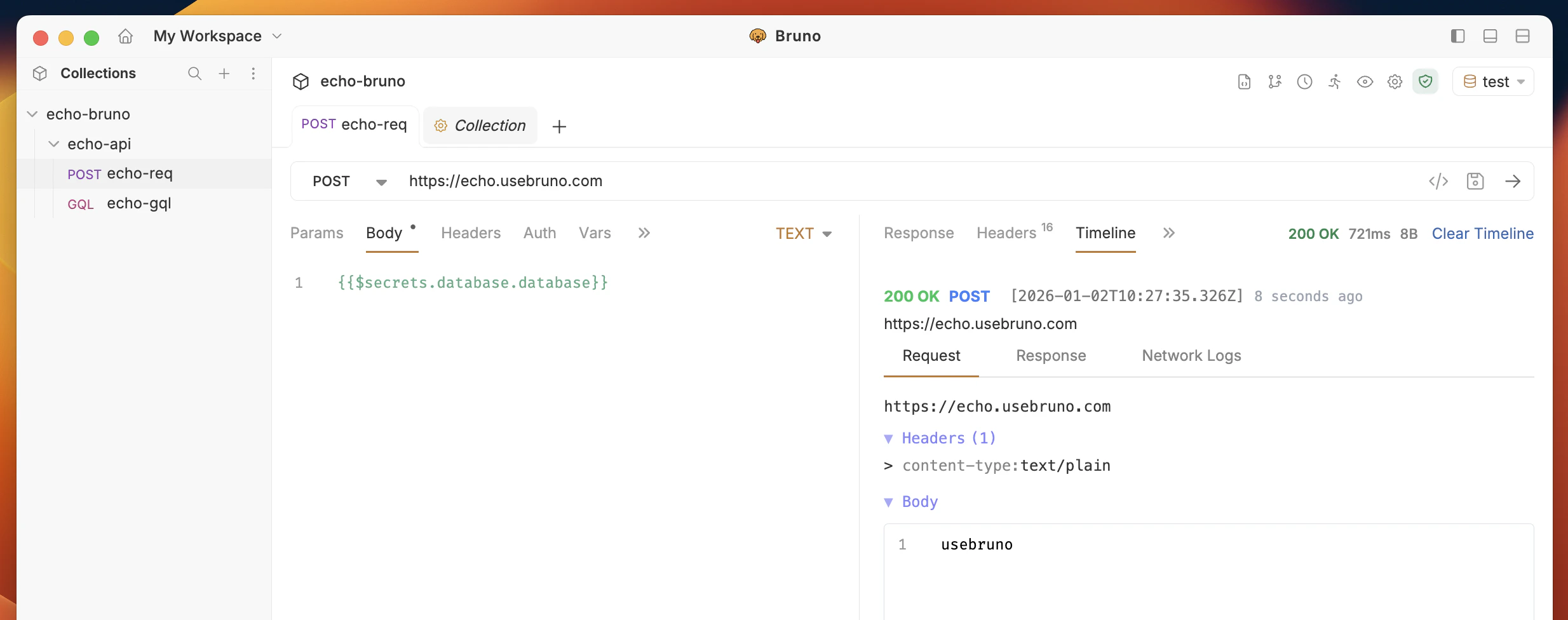Add a new collection with the plus icon

(x=224, y=74)
